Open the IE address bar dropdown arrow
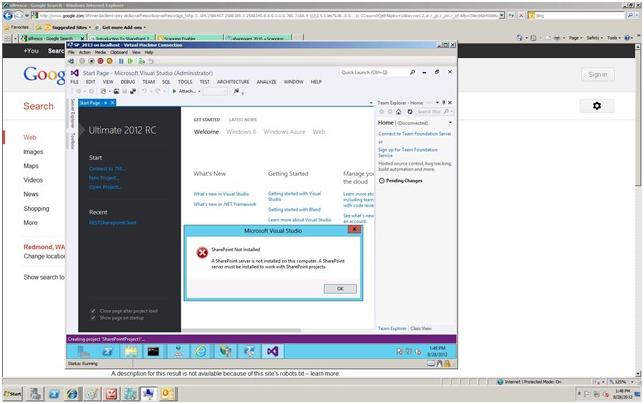 pos(501,15)
